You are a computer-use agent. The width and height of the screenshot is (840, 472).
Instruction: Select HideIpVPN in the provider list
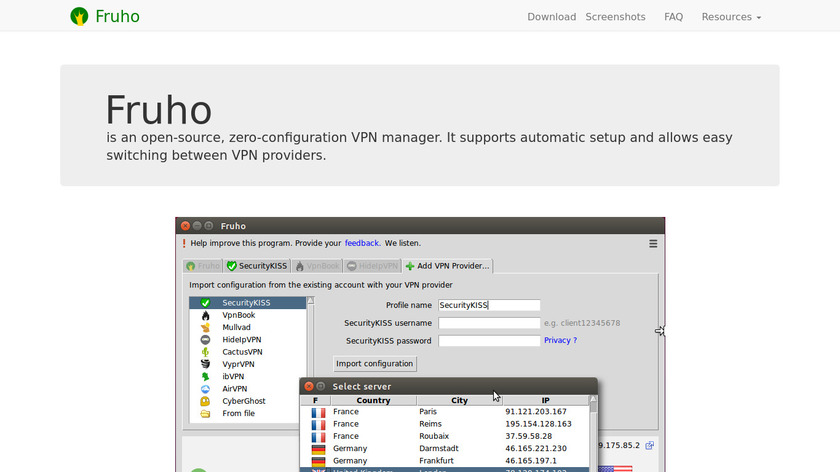pos(248,340)
